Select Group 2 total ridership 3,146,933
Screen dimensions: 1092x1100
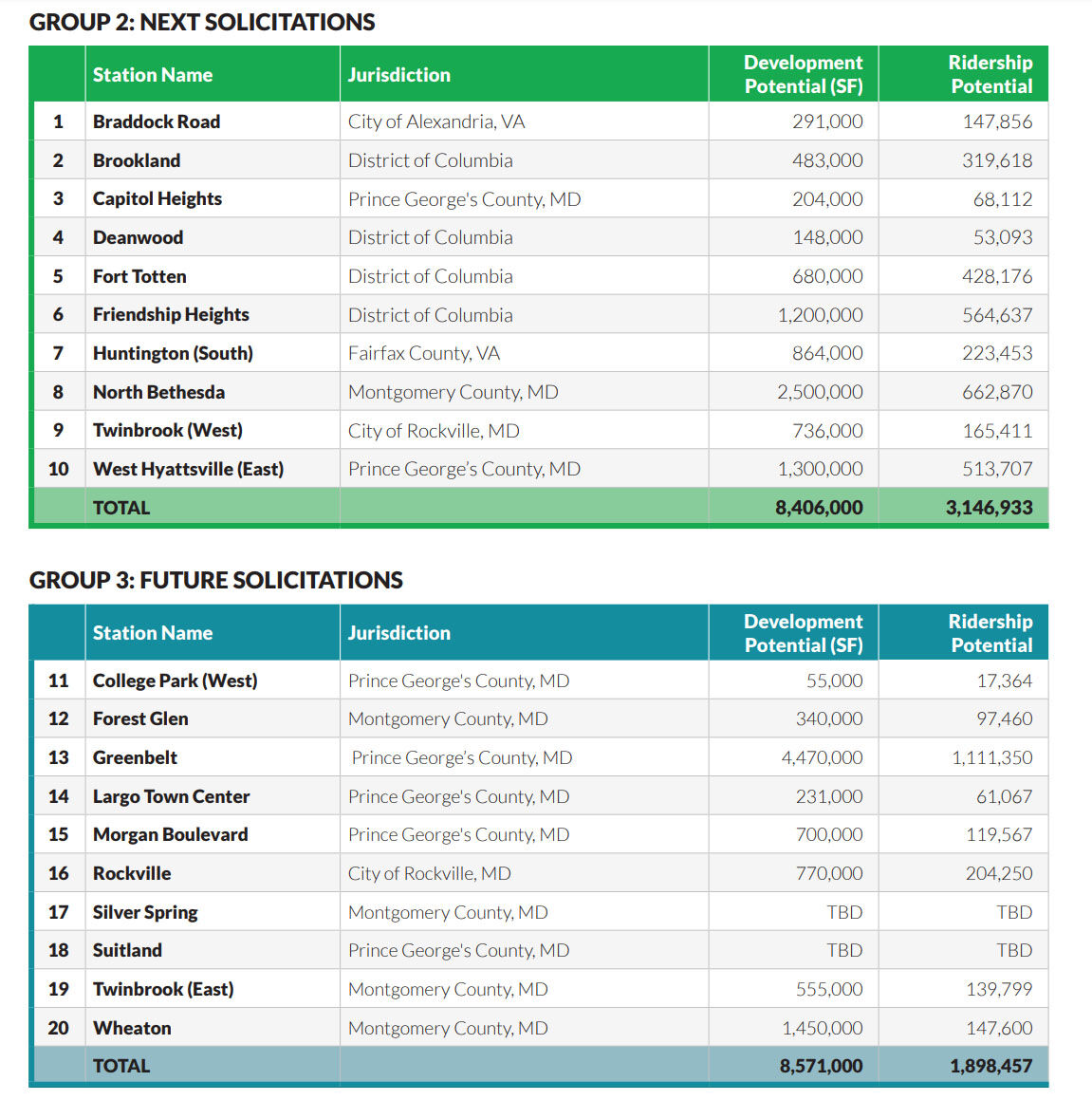[989, 508]
